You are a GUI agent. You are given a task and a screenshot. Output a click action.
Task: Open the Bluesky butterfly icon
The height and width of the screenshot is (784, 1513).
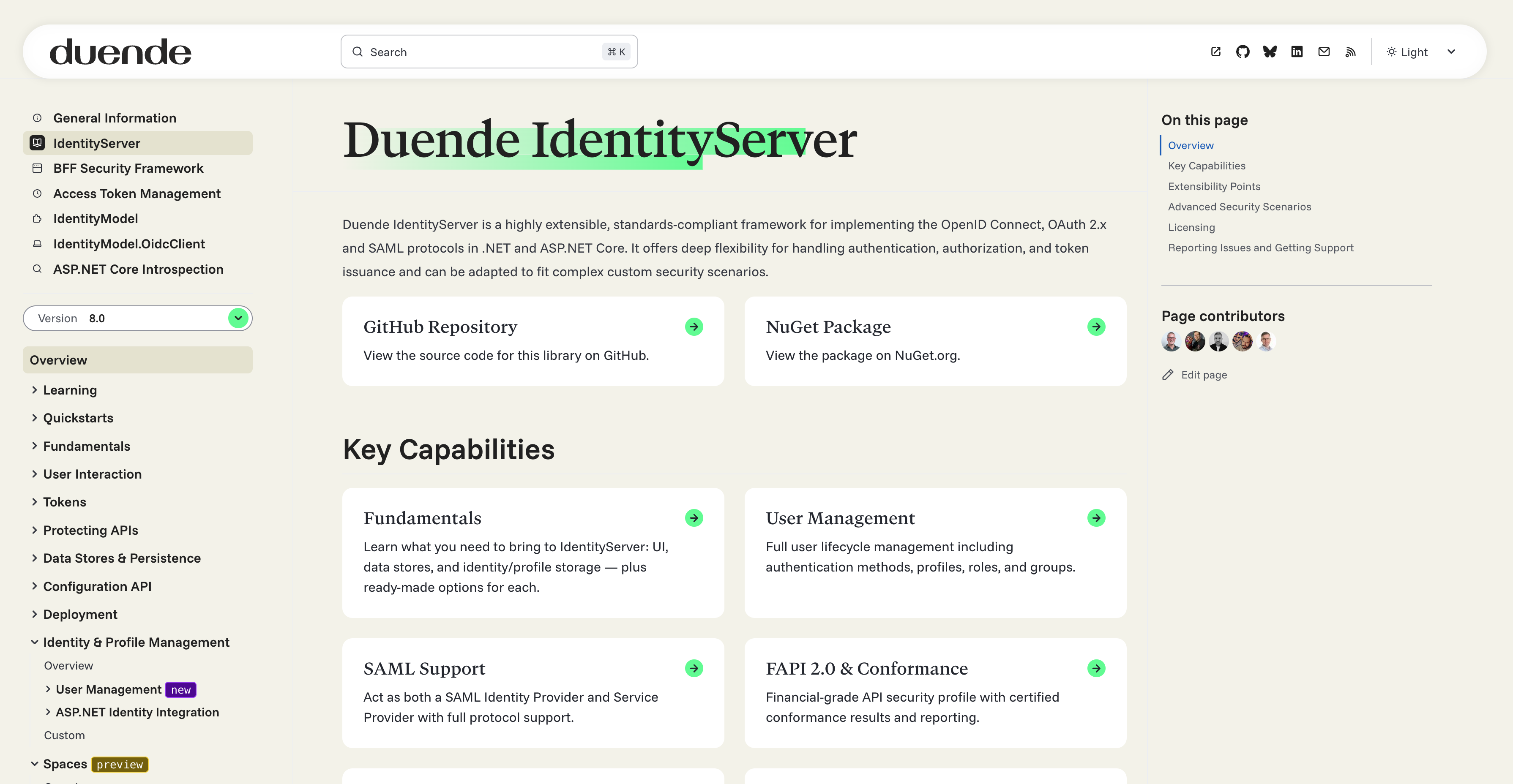(x=1270, y=52)
